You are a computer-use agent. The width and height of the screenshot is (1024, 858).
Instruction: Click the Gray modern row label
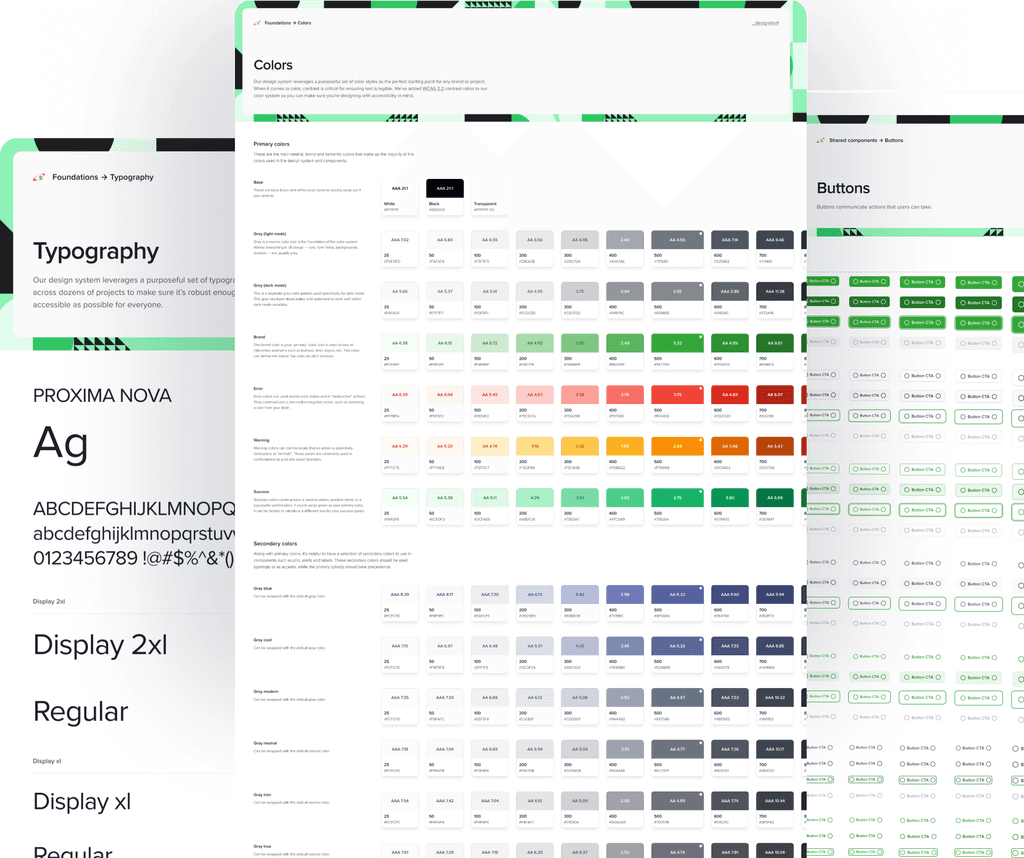pos(266,691)
